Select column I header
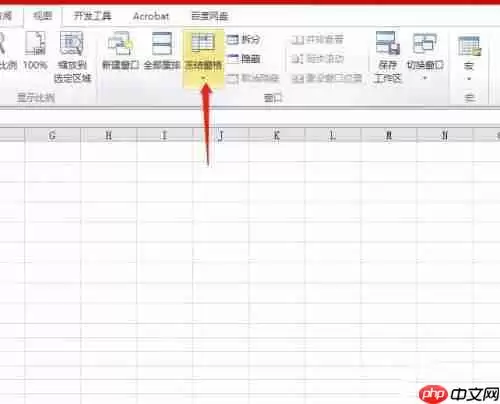 tap(165, 135)
